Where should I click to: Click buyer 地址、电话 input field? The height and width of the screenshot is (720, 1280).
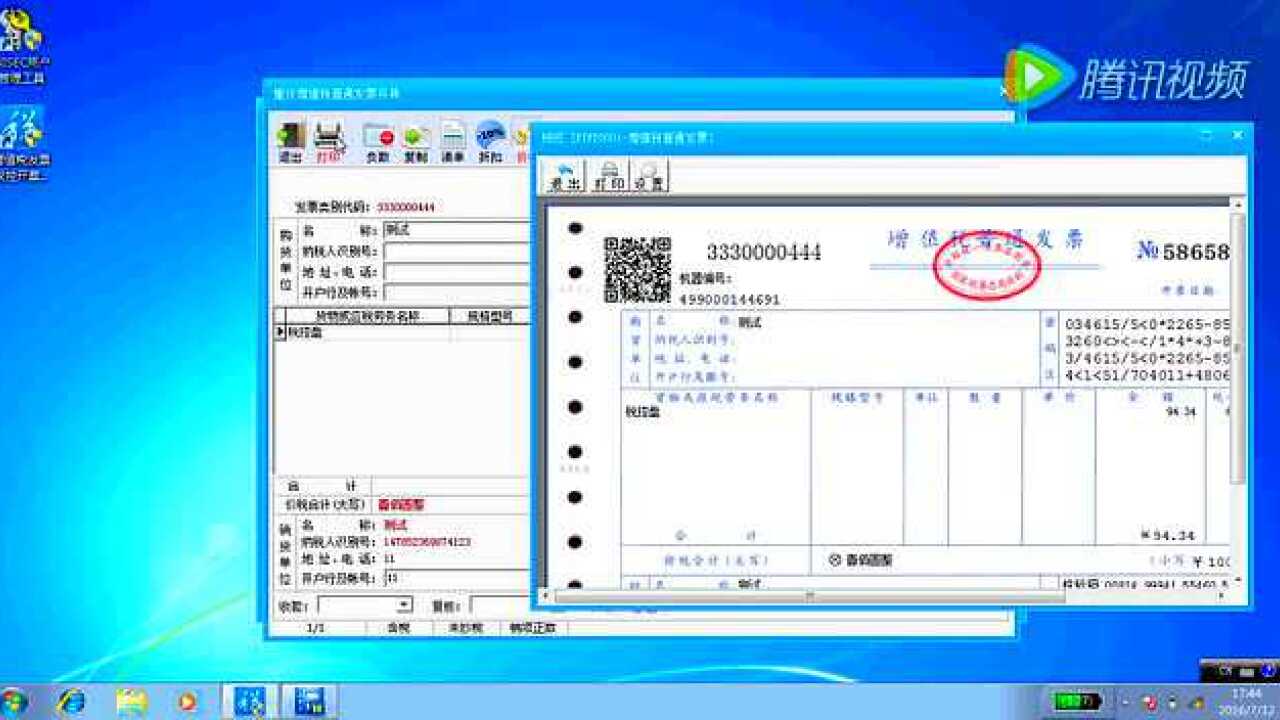[x=456, y=272]
